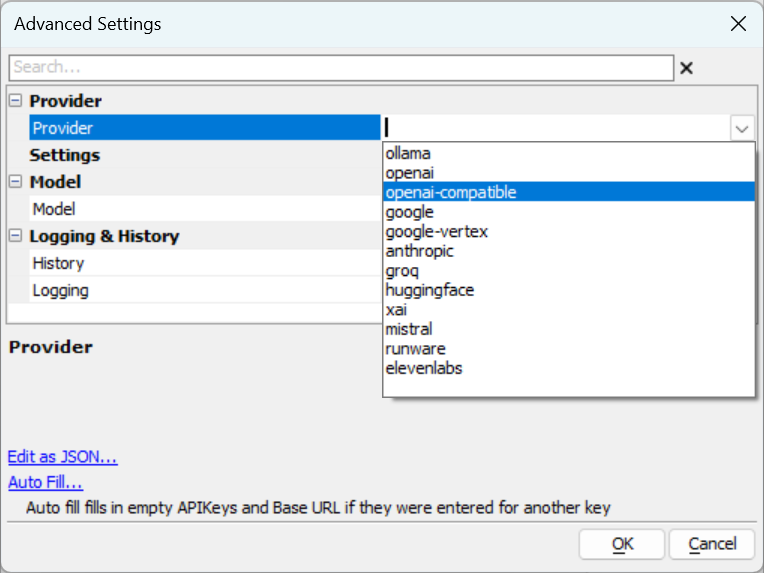Select google as the provider

569,212
